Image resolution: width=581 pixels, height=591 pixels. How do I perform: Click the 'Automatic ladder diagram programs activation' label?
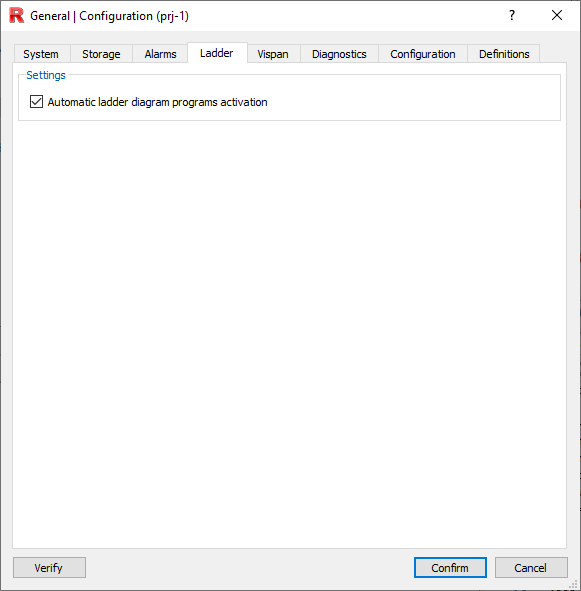pyautogui.click(x=157, y=102)
